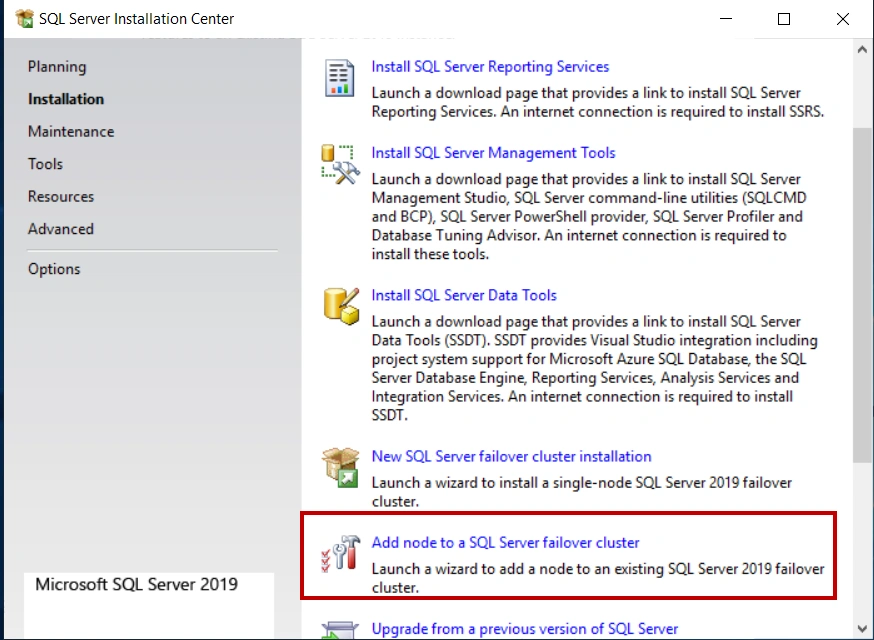Click the Microsoft SQL Server 2019 label
874x640 pixels.
click(x=137, y=584)
